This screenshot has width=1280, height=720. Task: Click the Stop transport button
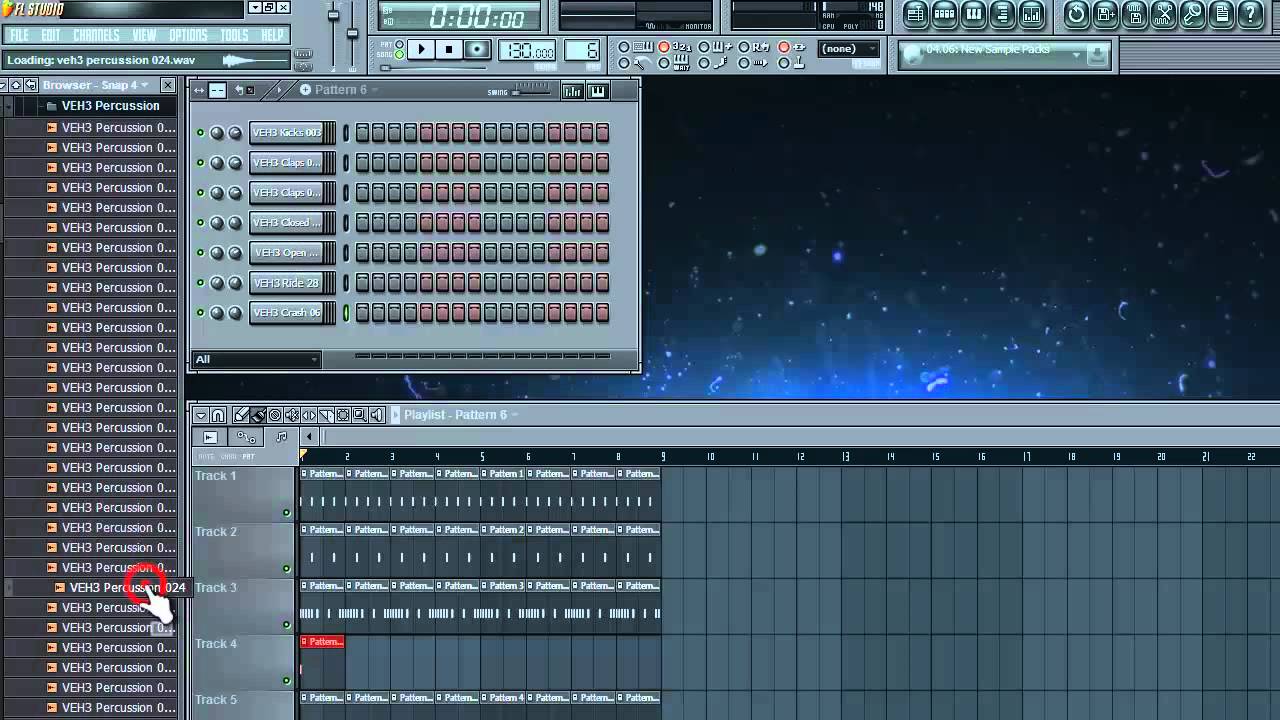[449, 49]
